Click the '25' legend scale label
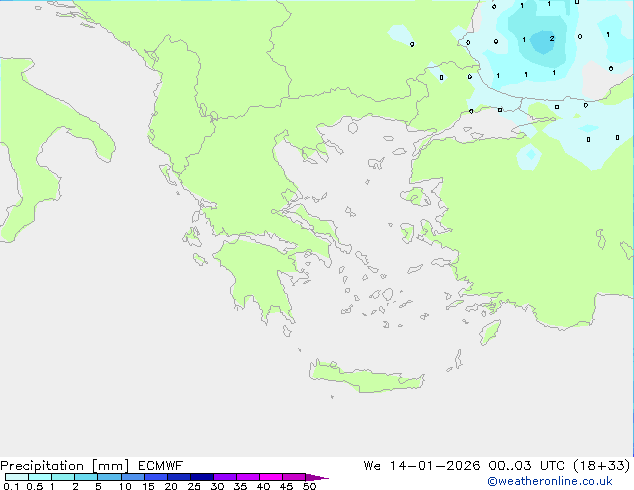This screenshot has width=634, height=490. pyautogui.click(x=194, y=486)
